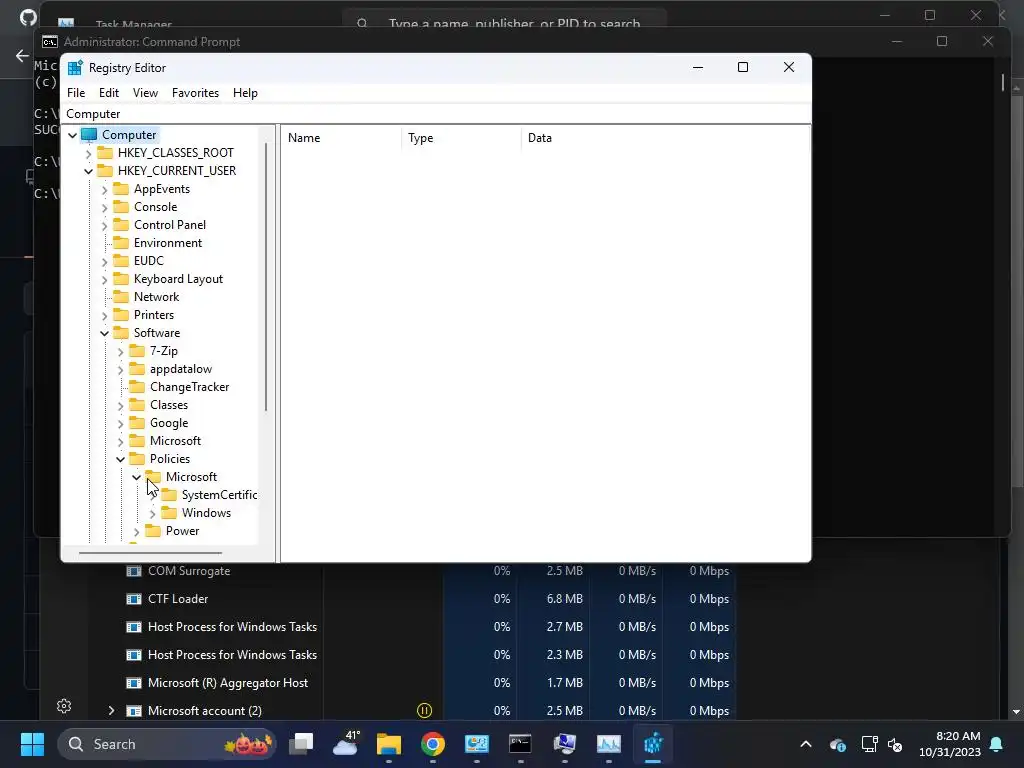The width and height of the screenshot is (1024, 768).
Task: Open Task Manager settings gear
Action: coord(64,706)
